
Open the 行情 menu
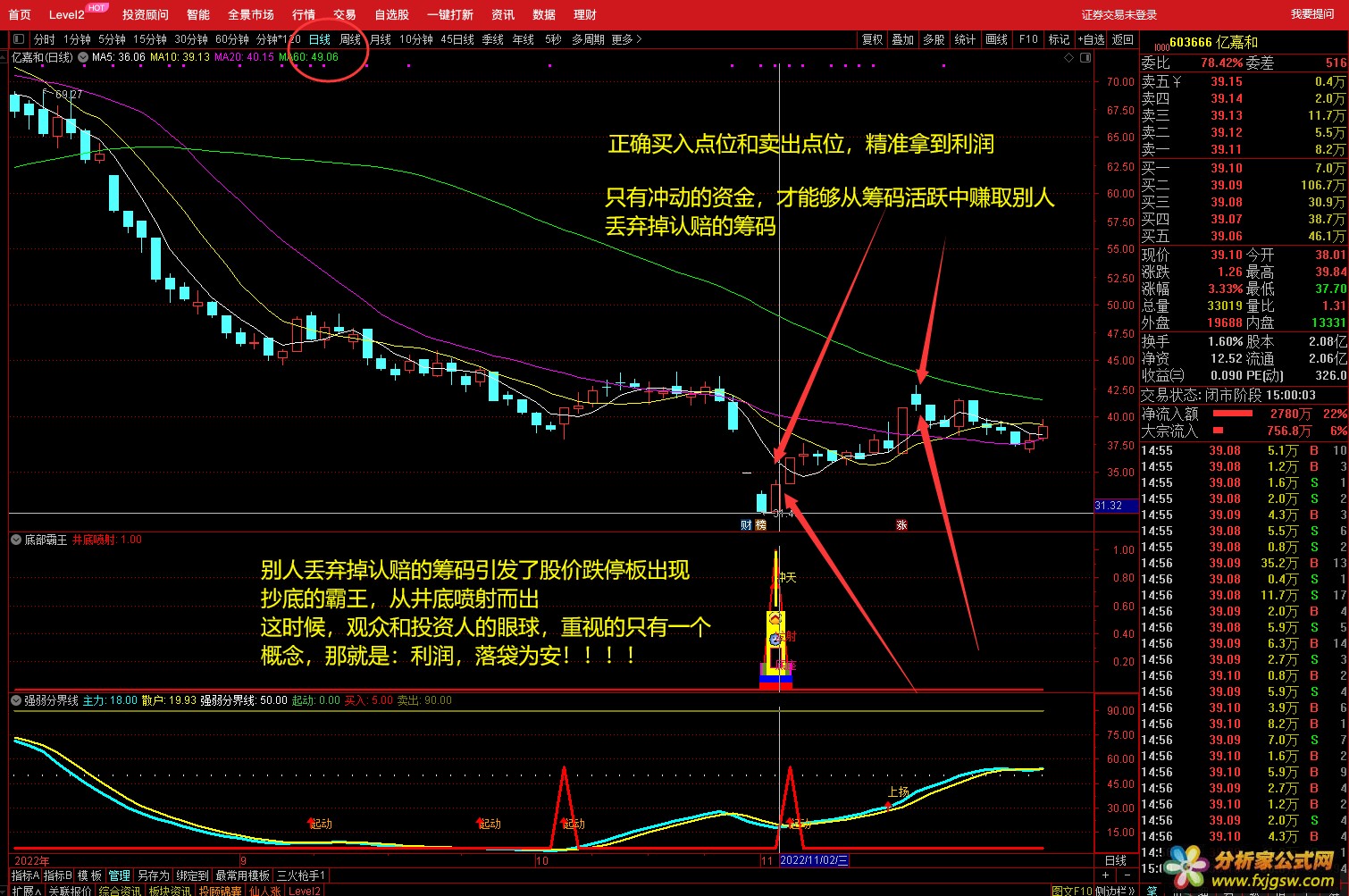[304, 14]
